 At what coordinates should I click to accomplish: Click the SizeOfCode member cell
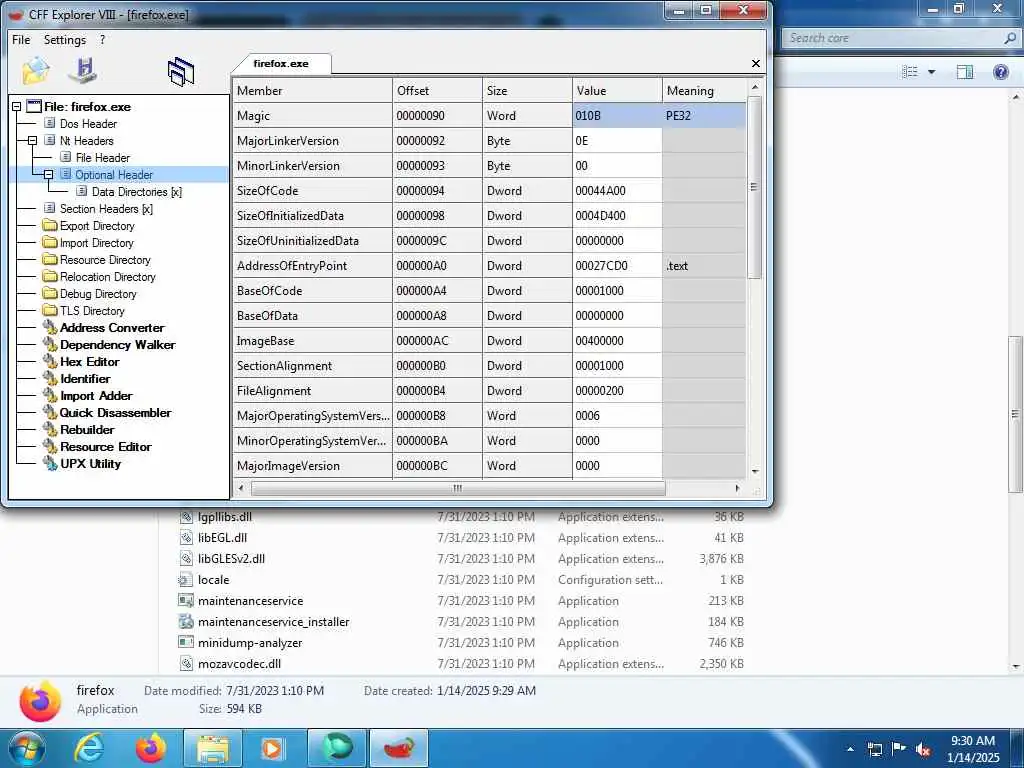(x=312, y=191)
